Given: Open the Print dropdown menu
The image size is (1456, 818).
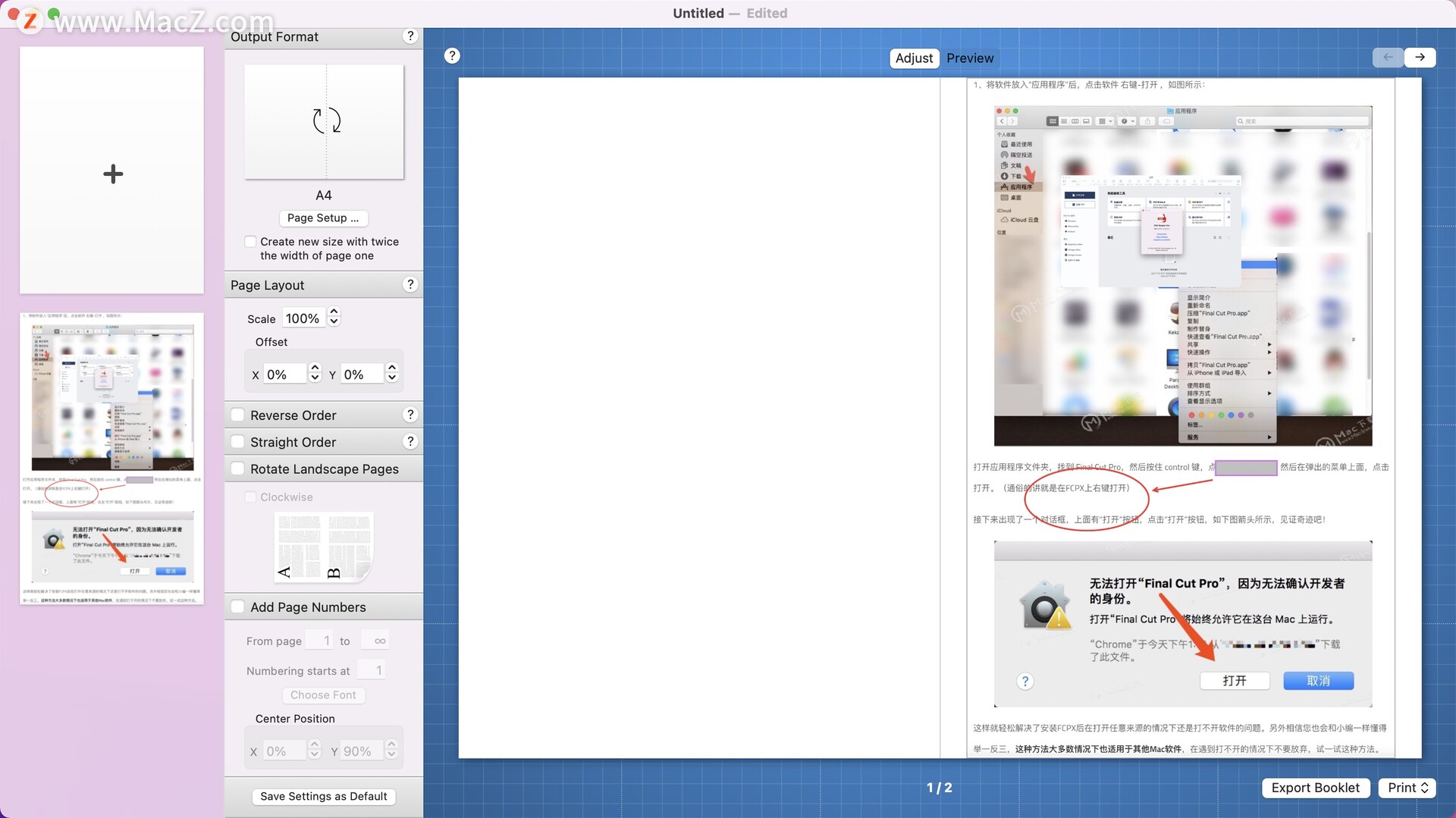Looking at the screenshot, I should [1407, 788].
